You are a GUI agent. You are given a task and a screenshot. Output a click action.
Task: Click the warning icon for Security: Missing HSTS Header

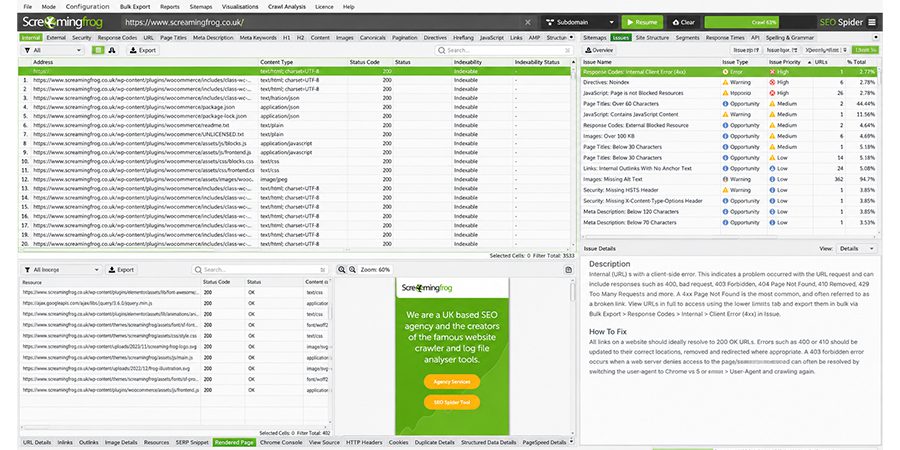[726, 190]
